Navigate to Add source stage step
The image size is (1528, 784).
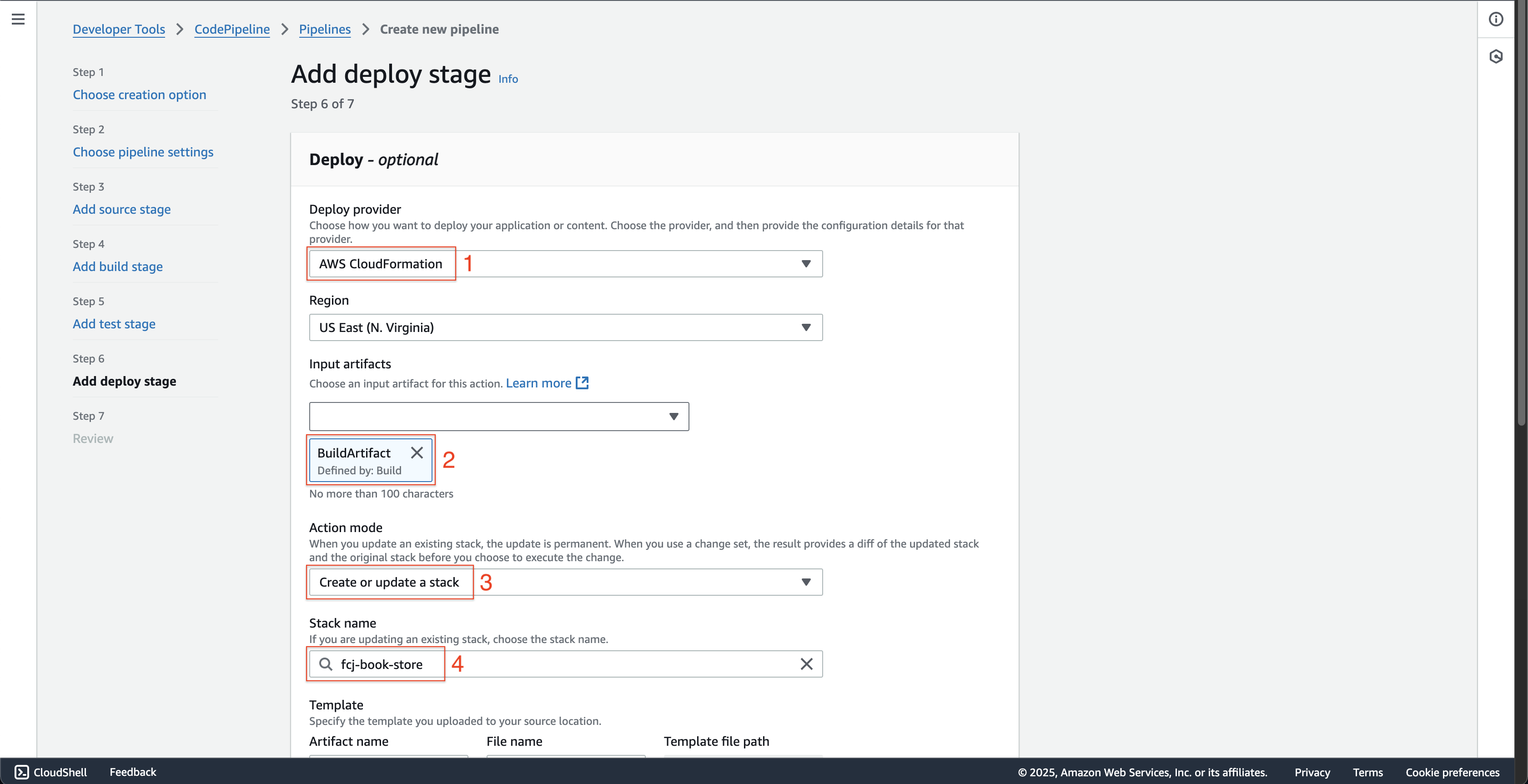121,209
